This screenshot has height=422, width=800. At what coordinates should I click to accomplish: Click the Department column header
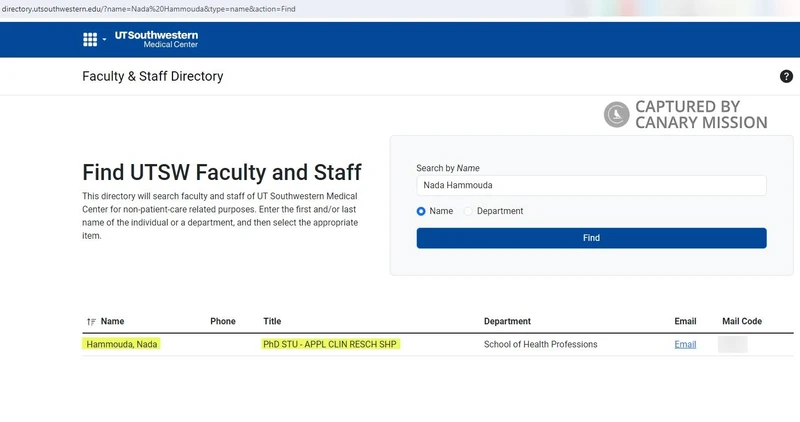coord(507,321)
